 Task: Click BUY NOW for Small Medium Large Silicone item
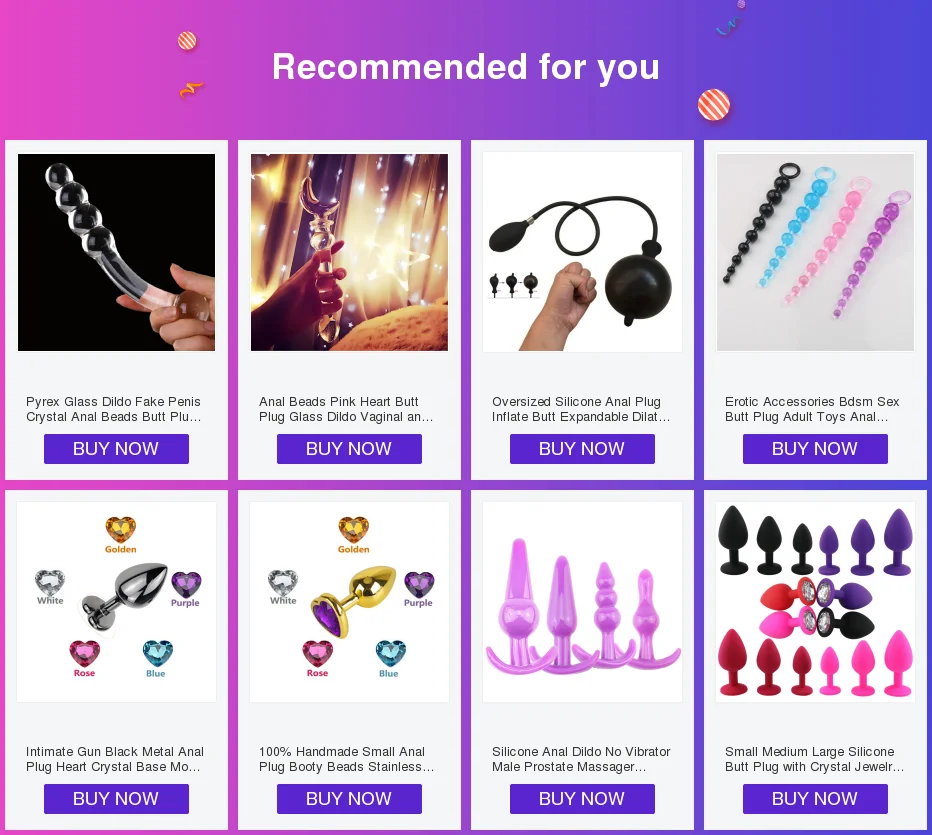pos(815,799)
